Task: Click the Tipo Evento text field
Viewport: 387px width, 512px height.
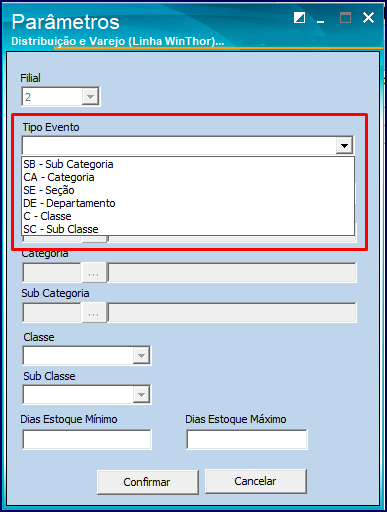Action: tap(179, 146)
